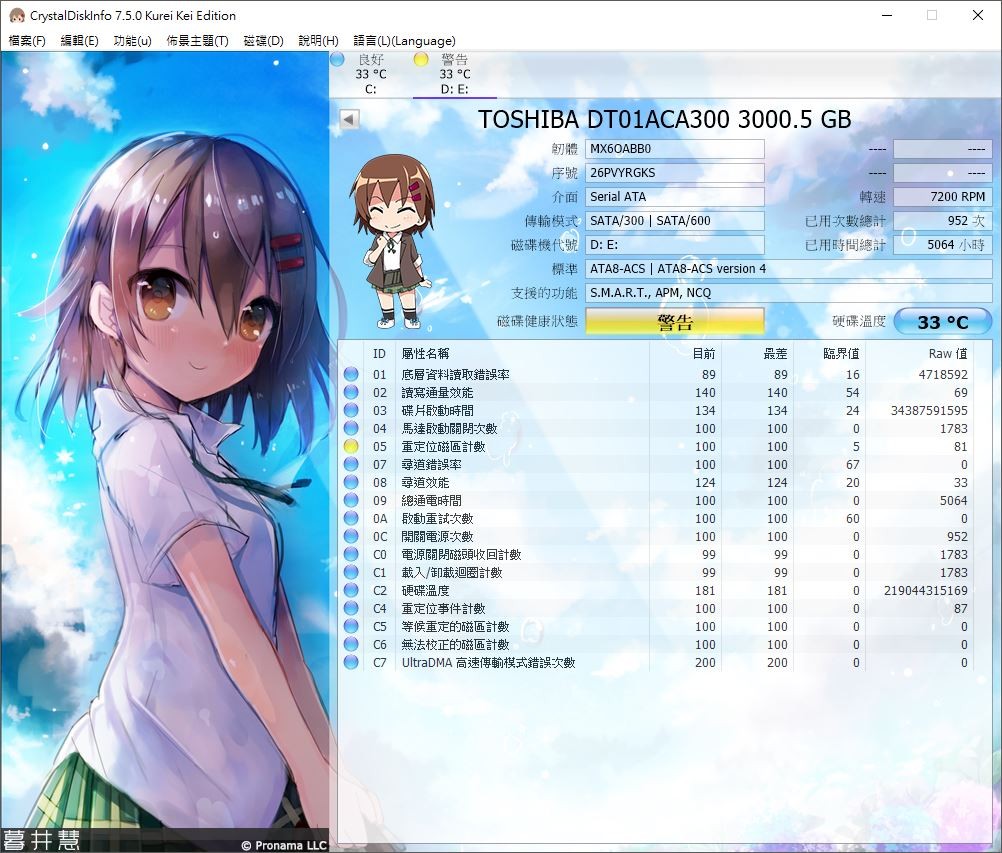This screenshot has height=853, width=1002.
Task: Click the yellow warning circle of attribute 05
Action: coord(351,447)
